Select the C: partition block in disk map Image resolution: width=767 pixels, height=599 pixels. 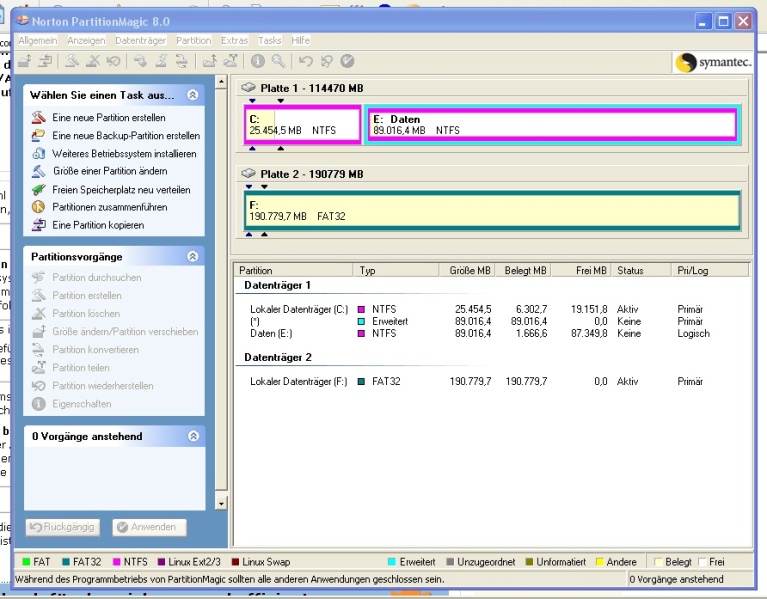303,125
